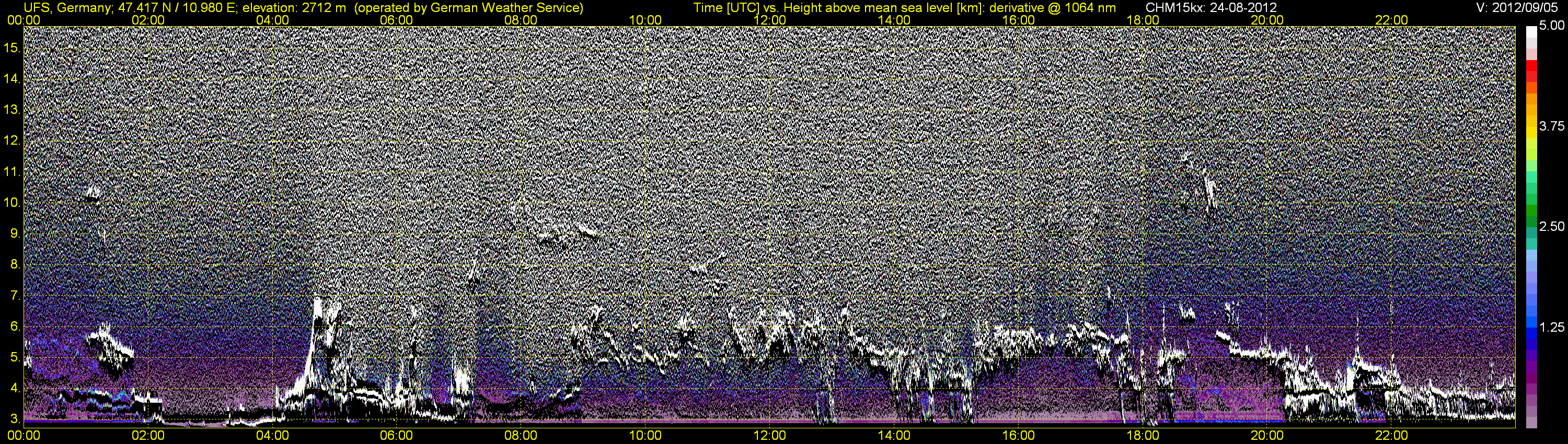Image resolution: width=1568 pixels, height=444 pixels.
Task: Pick the 9 km height axis label
Action: [15, 233]
